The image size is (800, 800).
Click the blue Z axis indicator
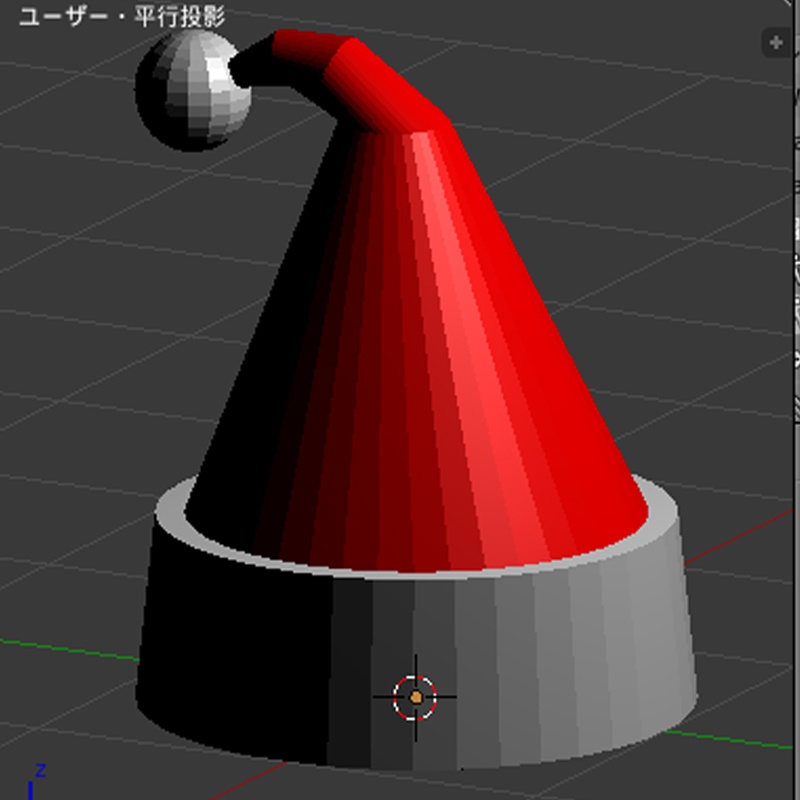pyautogui.click(x=35, y=781)
